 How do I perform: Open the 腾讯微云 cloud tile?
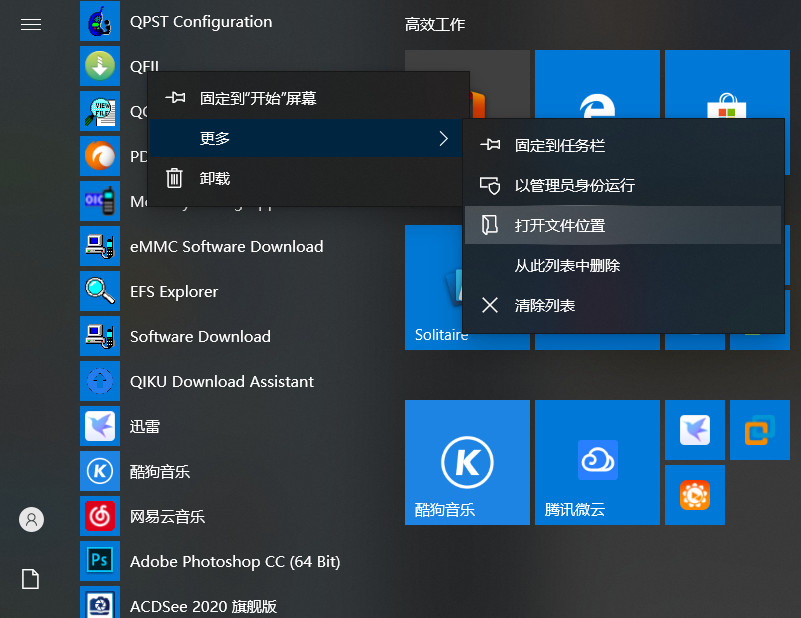[x=597, y=462]
